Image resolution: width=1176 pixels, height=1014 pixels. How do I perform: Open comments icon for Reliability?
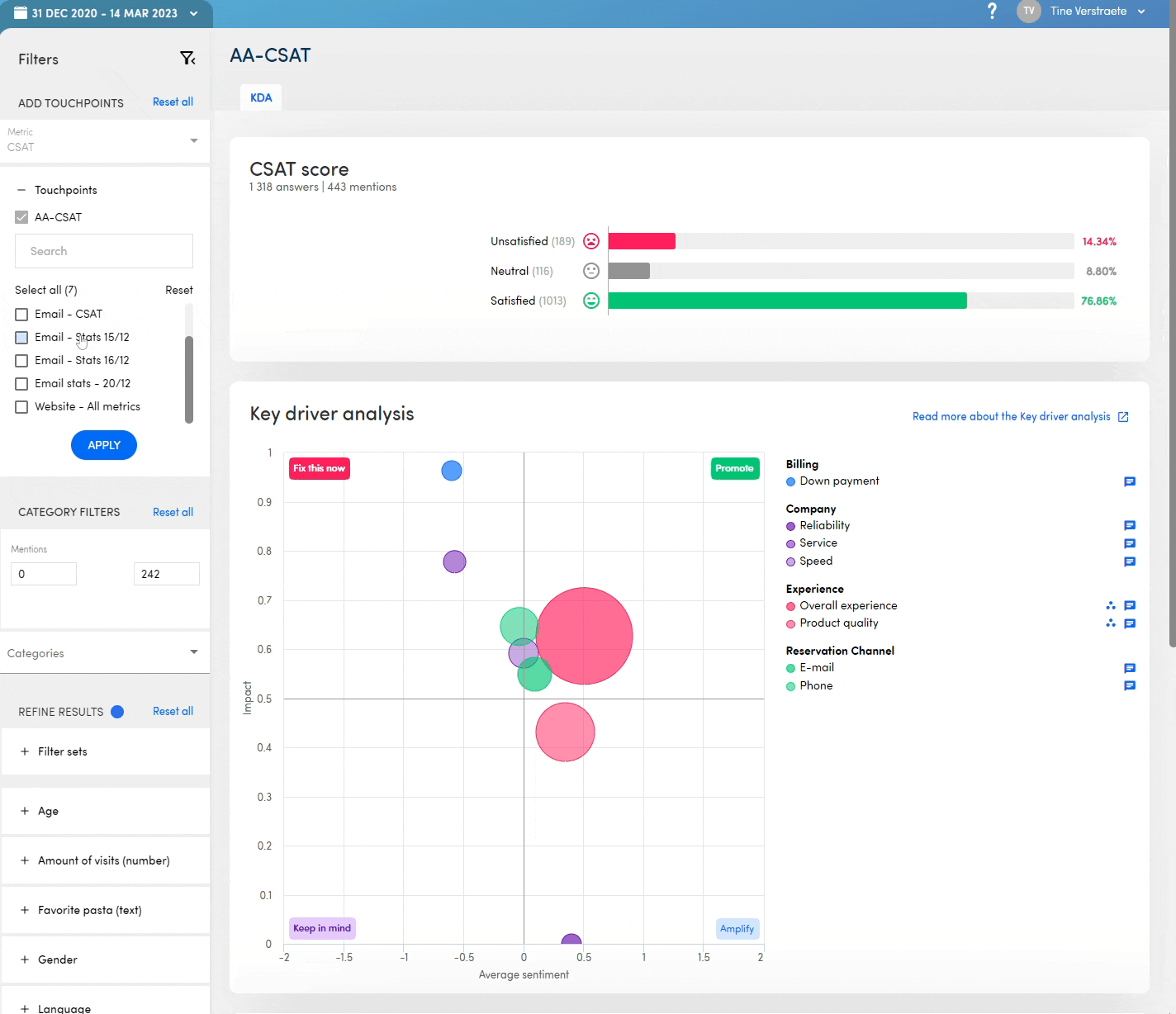(1130, 526)
